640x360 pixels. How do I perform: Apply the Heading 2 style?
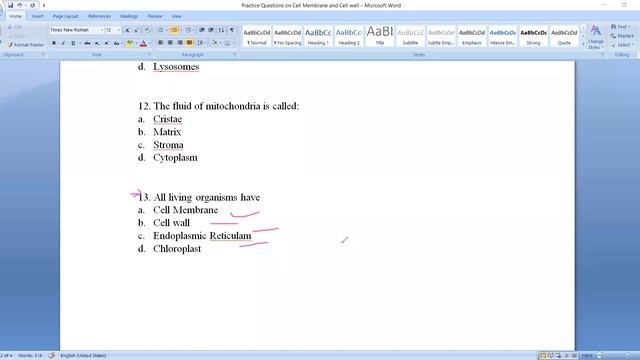click(349, 36)
